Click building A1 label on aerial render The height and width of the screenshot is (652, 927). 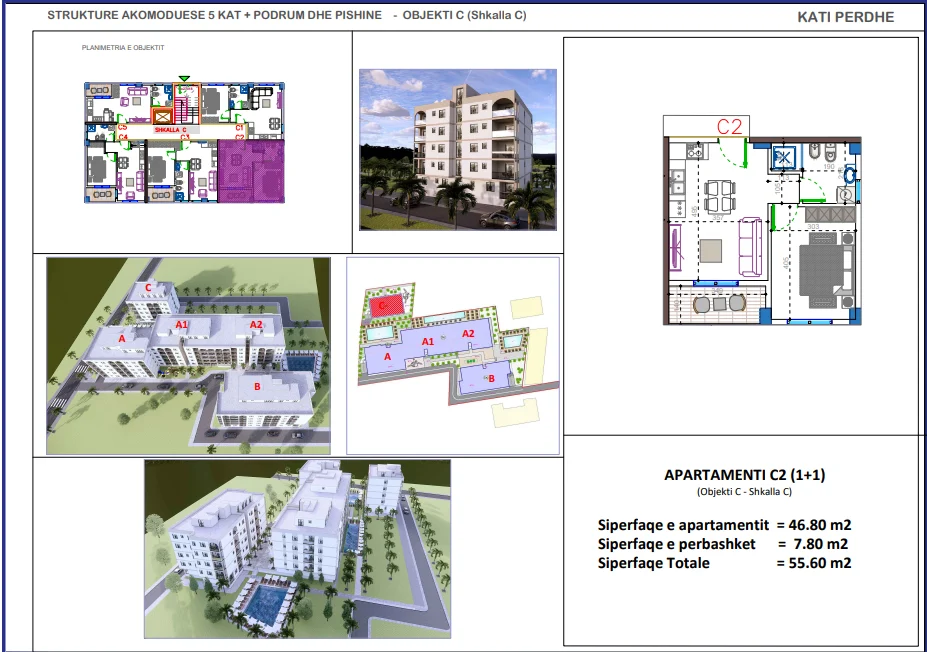pyautogui.click(x=181, y=325)
